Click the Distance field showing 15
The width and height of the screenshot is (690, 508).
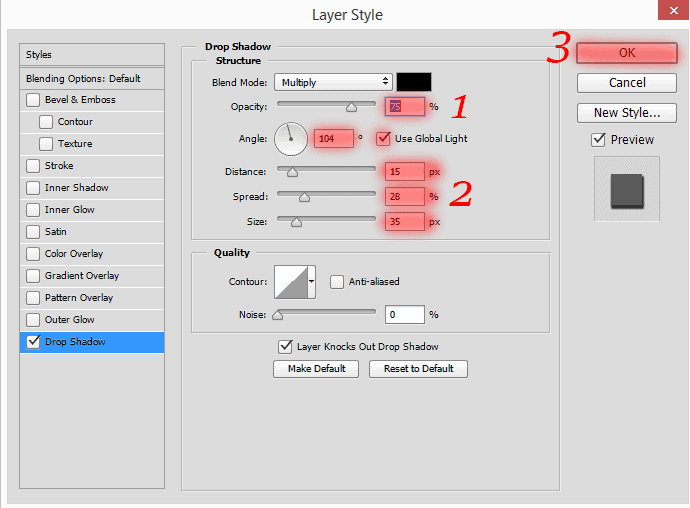[x=405, y=172]
